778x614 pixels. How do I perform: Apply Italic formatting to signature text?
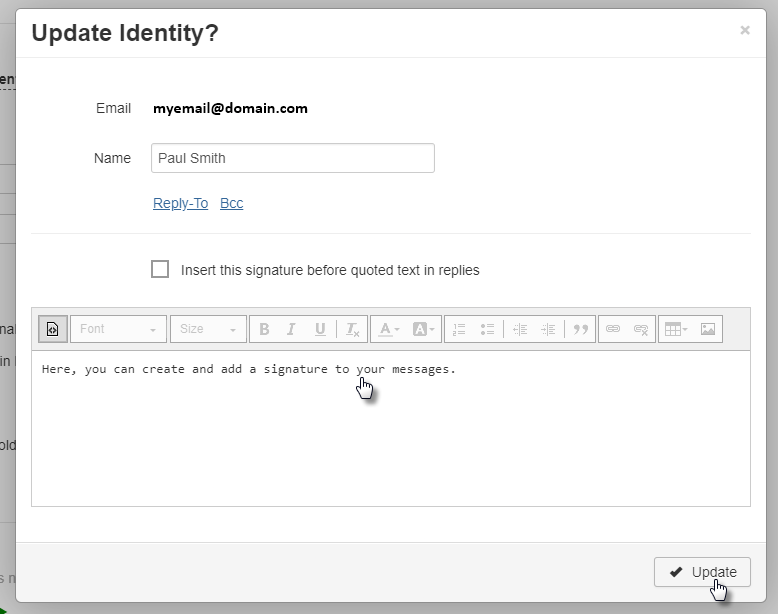(292, 329)
